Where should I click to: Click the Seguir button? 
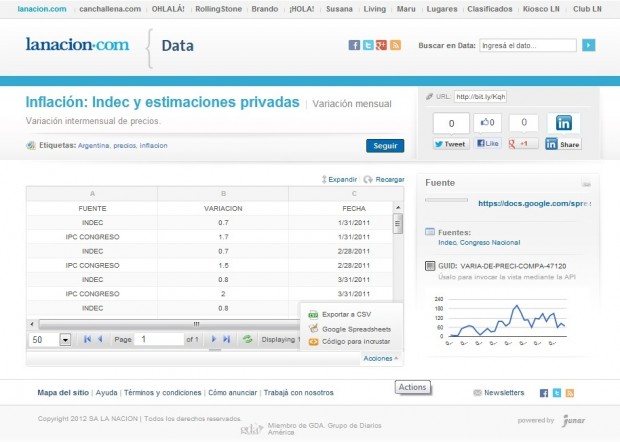[x=385, y=145]
